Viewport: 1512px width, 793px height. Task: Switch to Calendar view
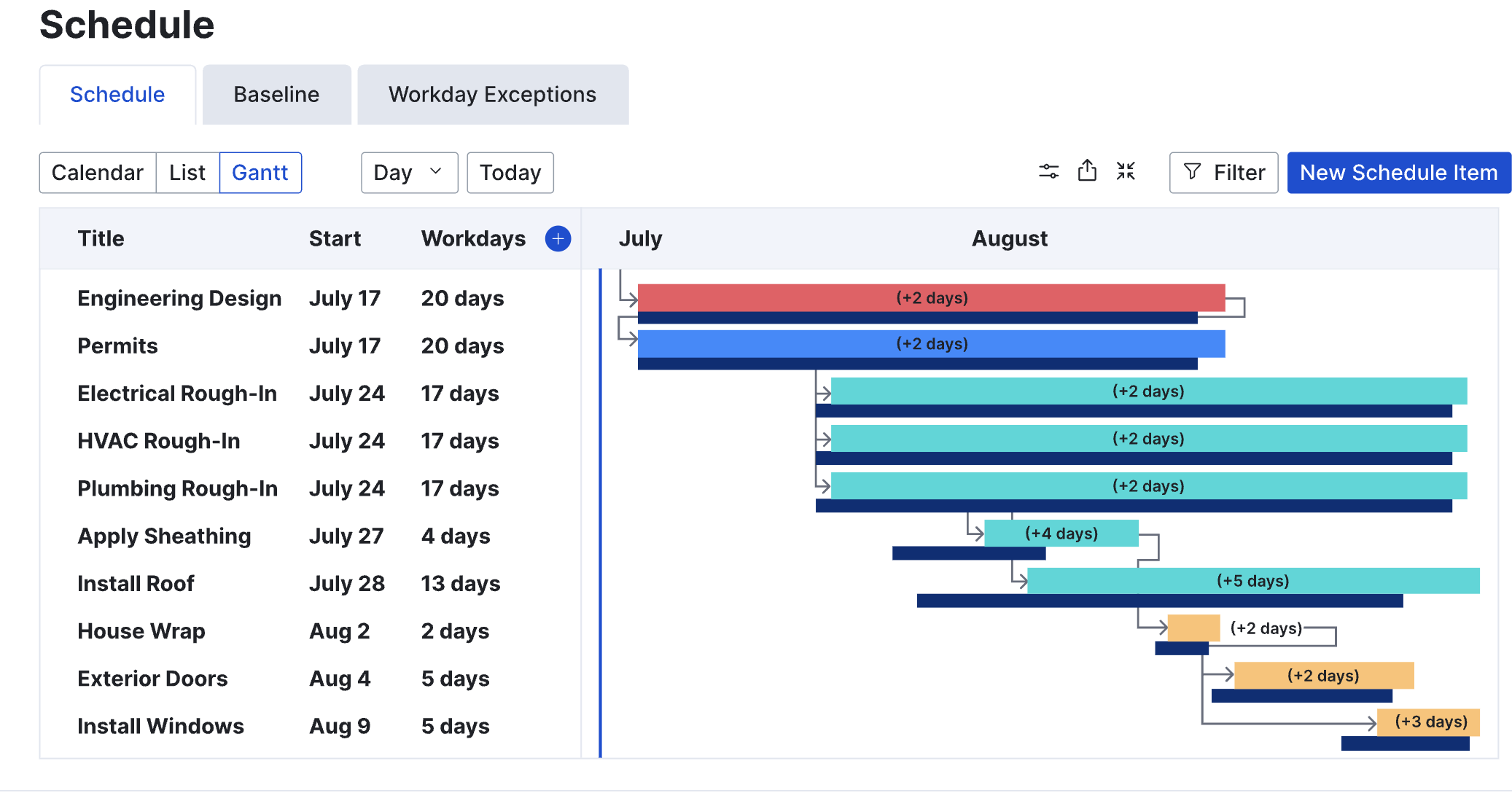point(98,173)
